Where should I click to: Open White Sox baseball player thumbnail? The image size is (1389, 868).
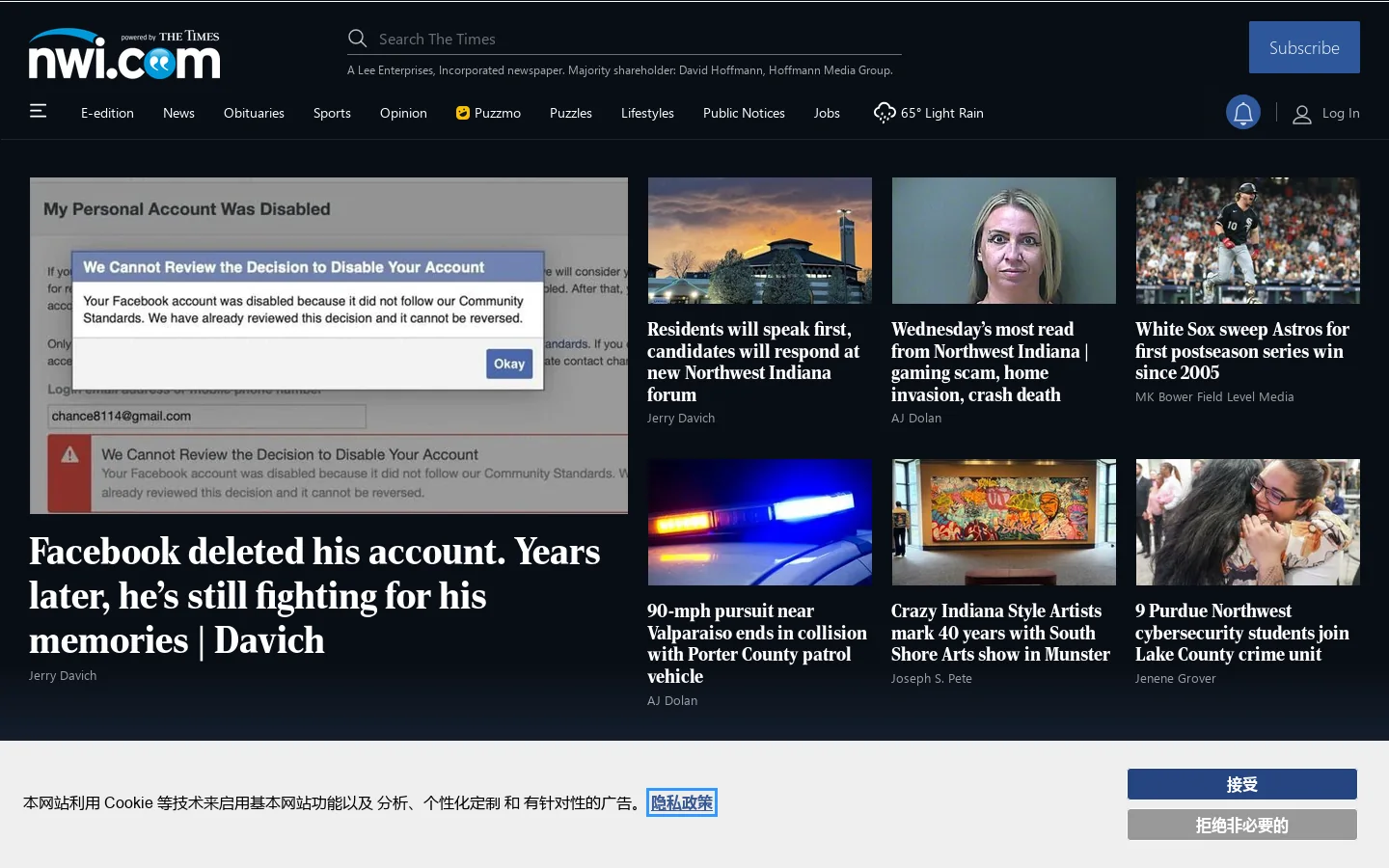[x=1248, y=240]
